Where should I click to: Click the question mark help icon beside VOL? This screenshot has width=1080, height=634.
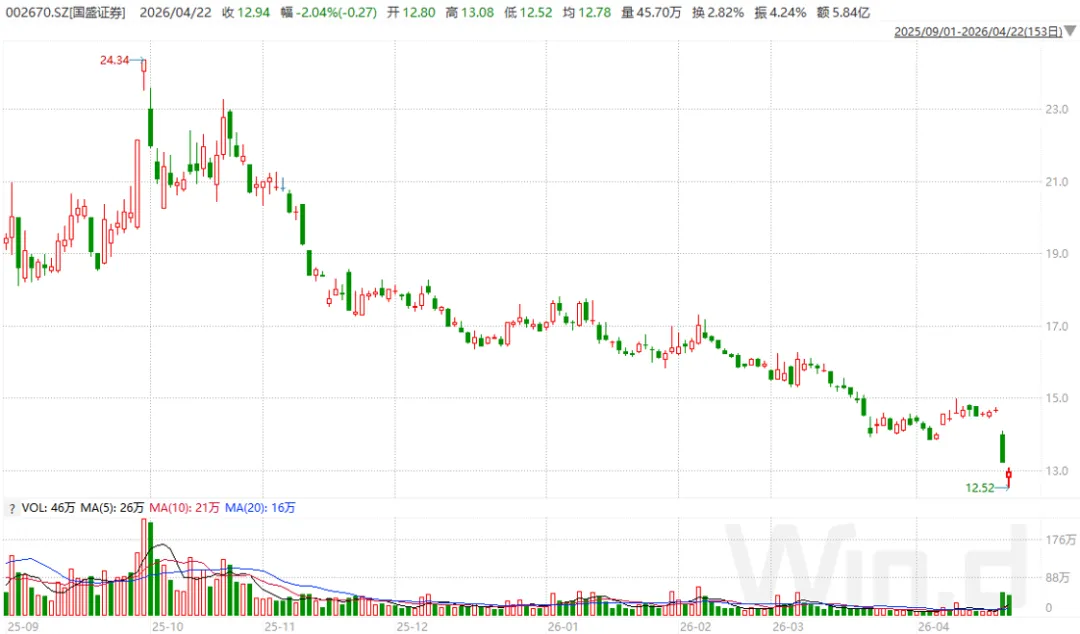click(12, 509)
